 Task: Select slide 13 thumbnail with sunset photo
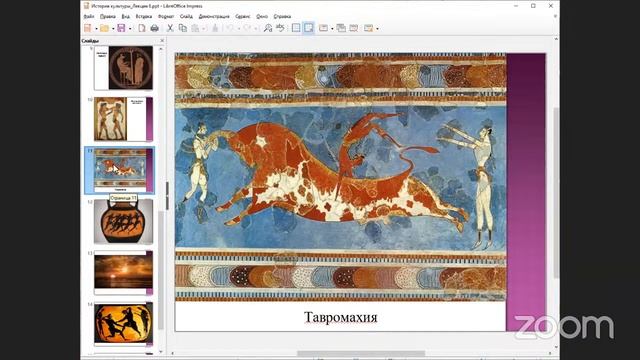(124, 273)
